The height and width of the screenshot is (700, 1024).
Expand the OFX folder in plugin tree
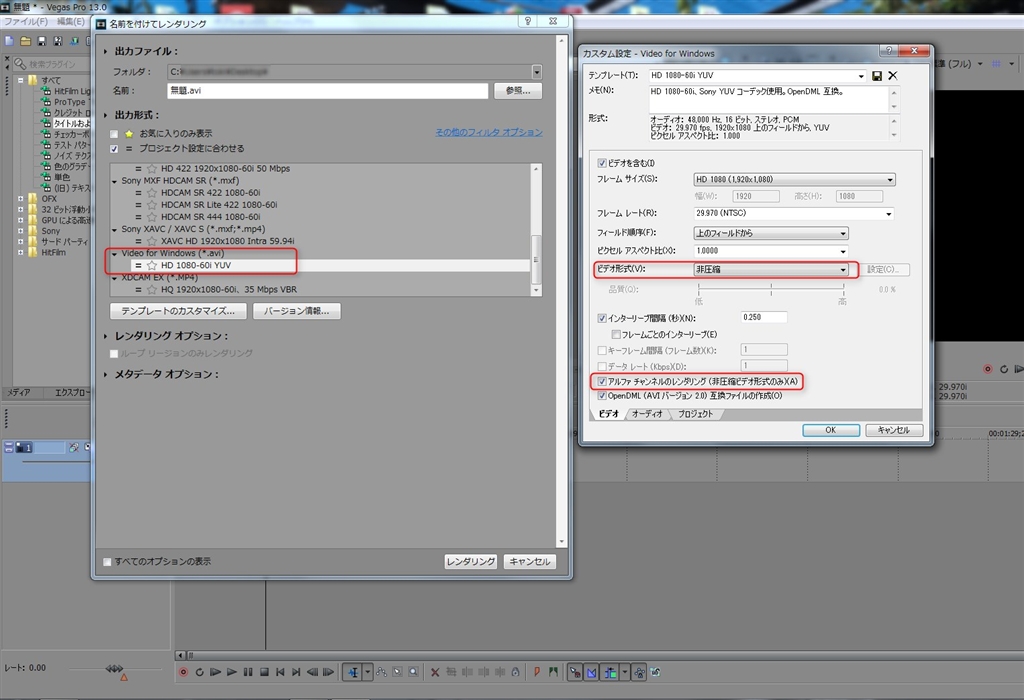coord(21,199)
